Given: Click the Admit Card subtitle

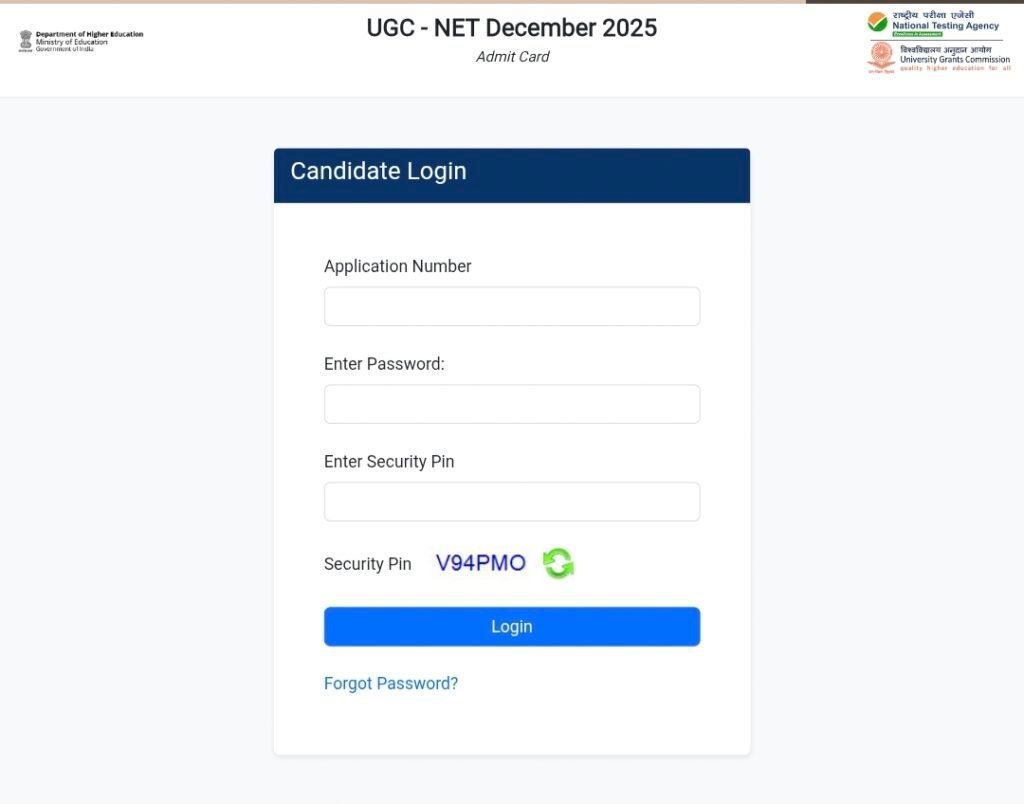Looking at the screenshot, I should [512, 57].
